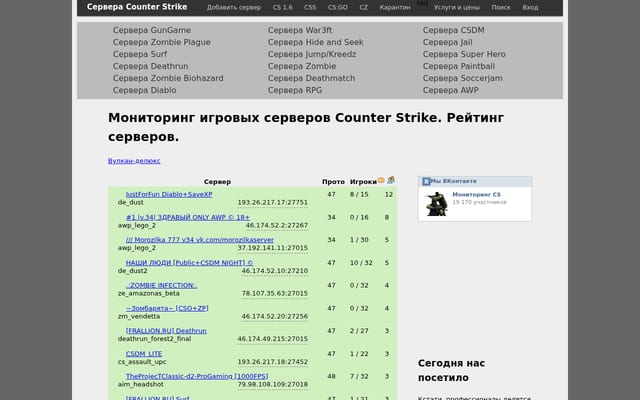Open Сервера RPG category

coord(295,90)
